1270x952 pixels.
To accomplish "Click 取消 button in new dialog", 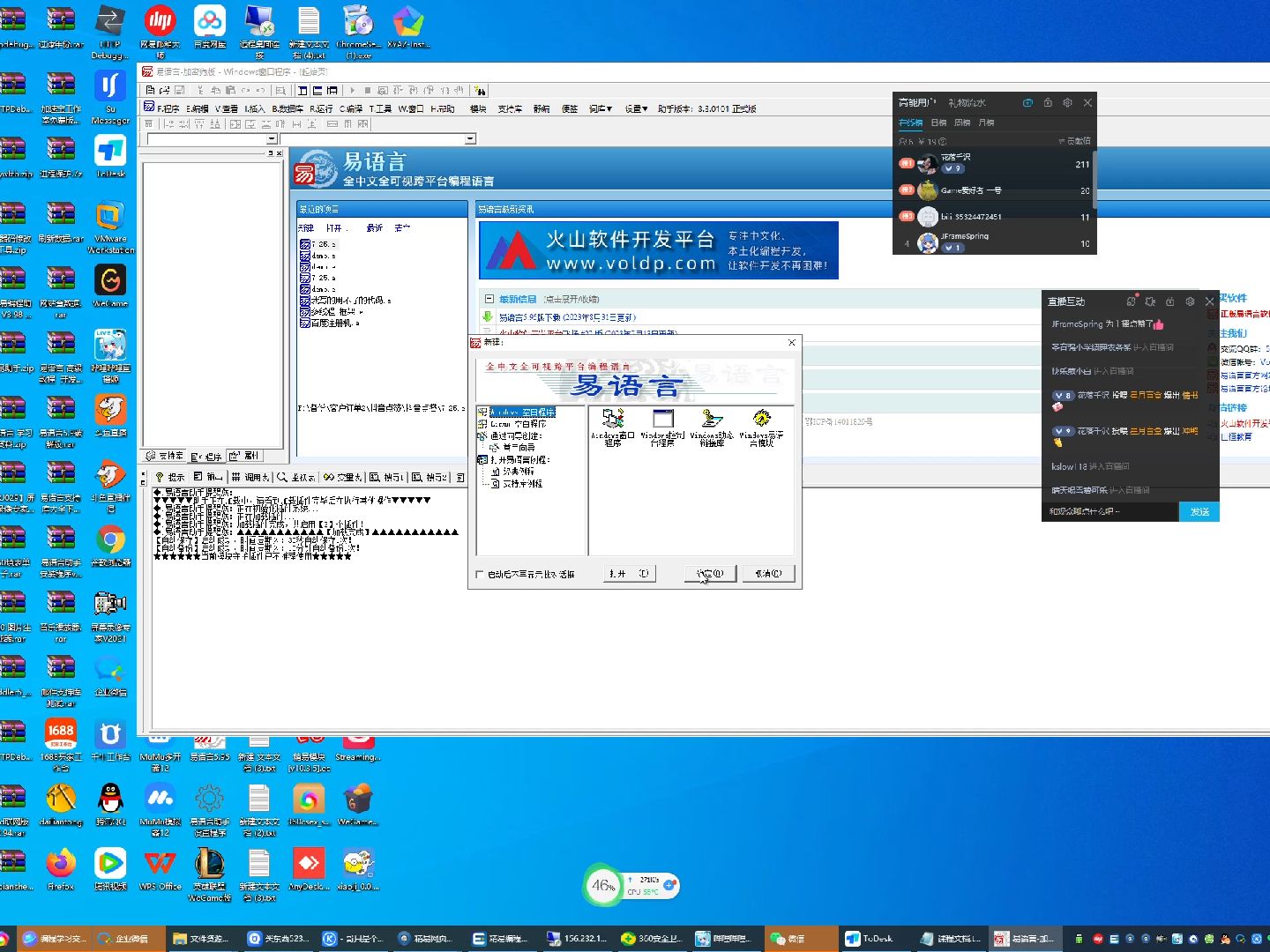I will (768, 573).
